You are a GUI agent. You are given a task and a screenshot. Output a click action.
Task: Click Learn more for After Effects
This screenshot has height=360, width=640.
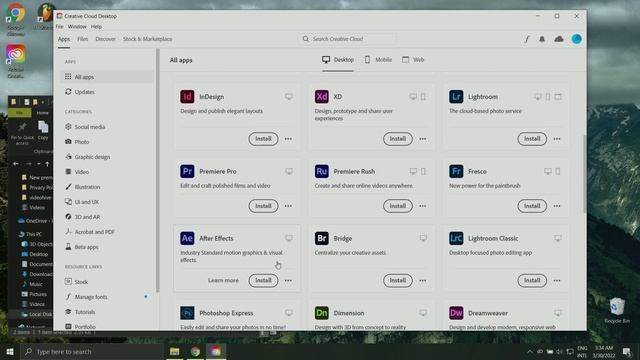[223, 280]
